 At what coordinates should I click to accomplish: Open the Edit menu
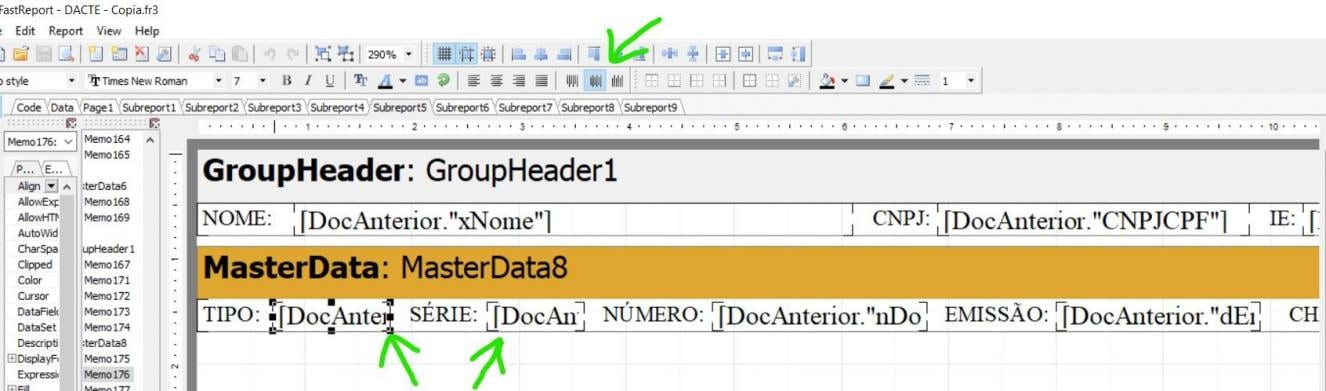(x=25, y=31)
